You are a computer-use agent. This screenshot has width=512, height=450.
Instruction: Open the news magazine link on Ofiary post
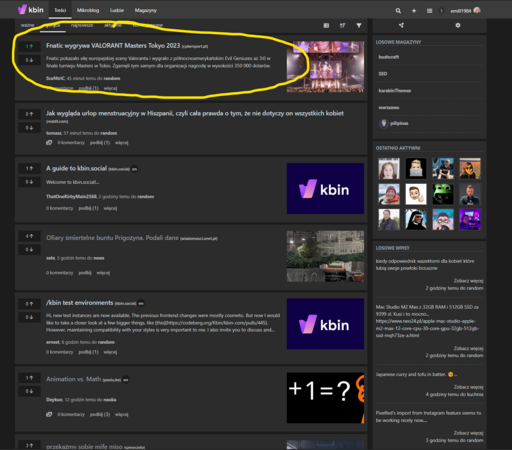click(99, 258)
